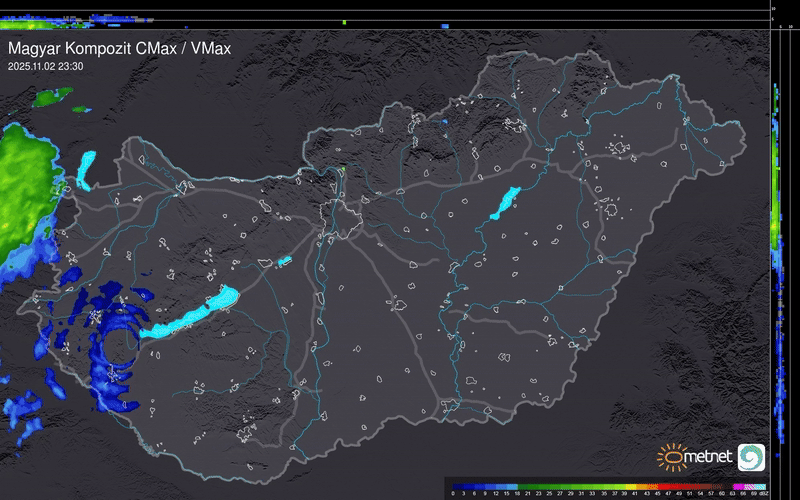Screen dimensions: 800x500
Task: Click the metnet wordmark text
Action: point(708,459)
